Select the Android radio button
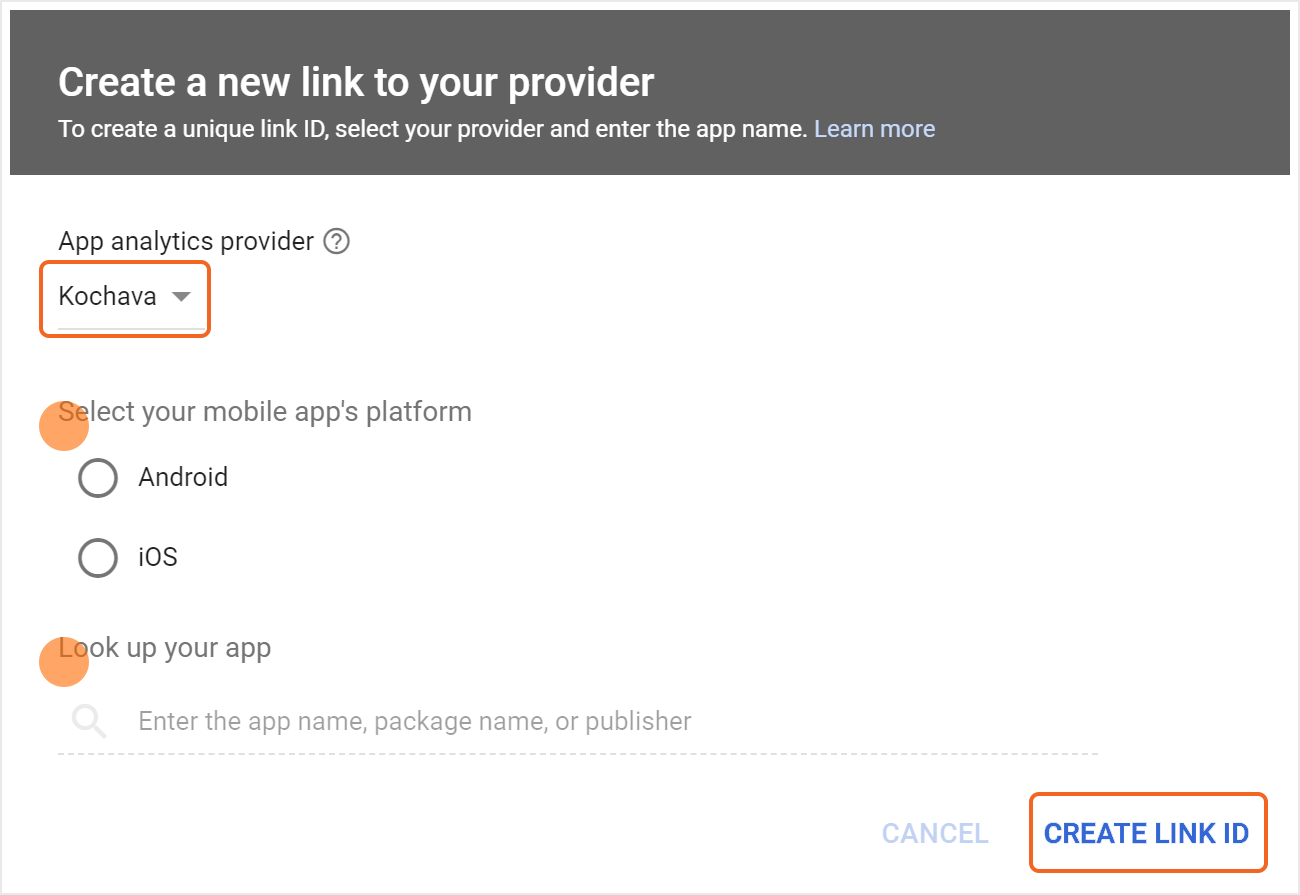Screen dimensions: 1300x895 click(x=98, y=478)
